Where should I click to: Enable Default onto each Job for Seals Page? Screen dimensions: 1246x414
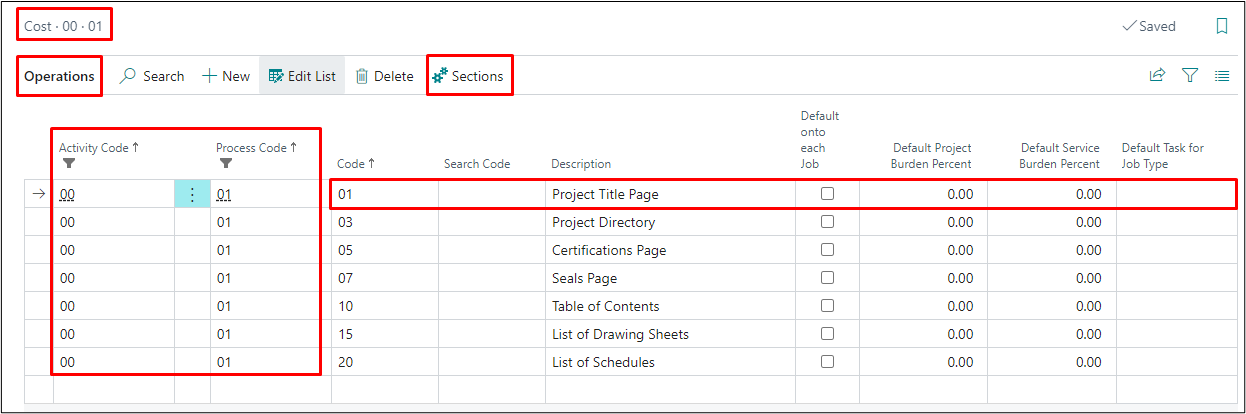827,278
